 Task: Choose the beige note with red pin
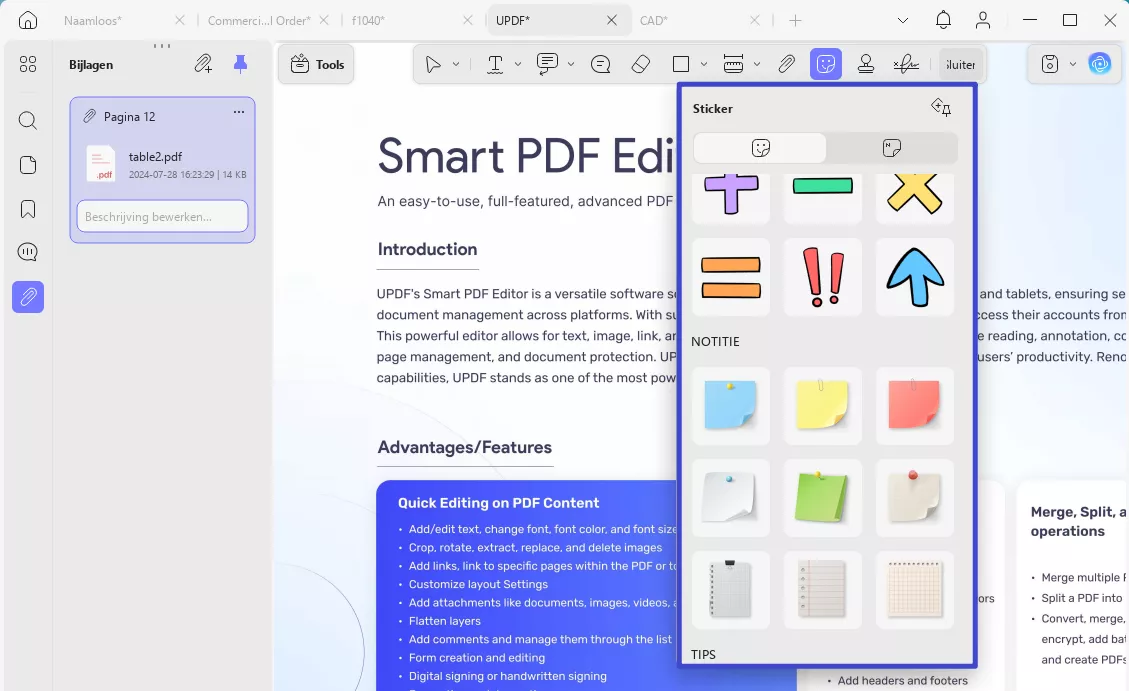click(x=915, y=498)
